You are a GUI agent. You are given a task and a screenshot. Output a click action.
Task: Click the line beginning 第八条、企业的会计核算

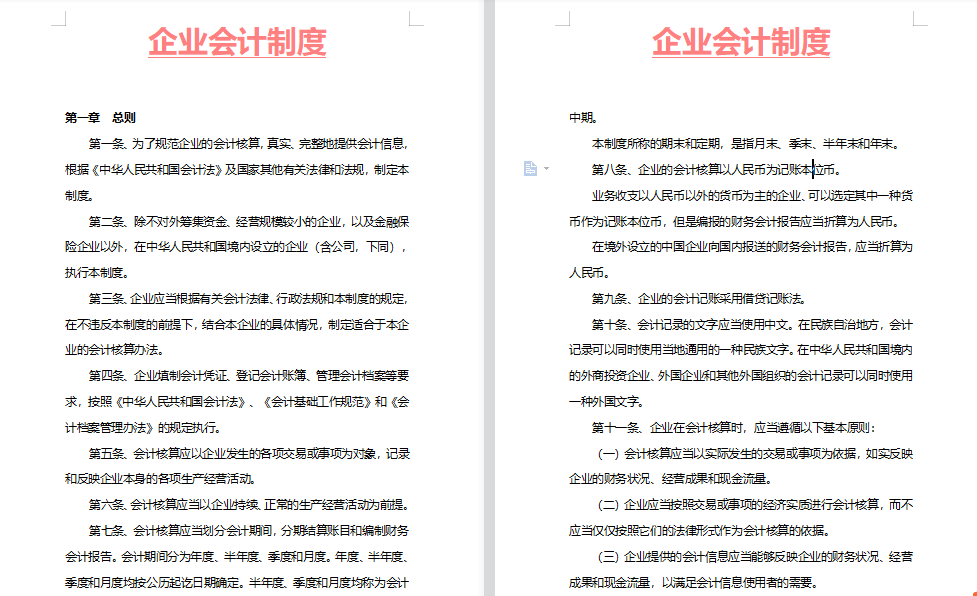[x=716, y=169]
